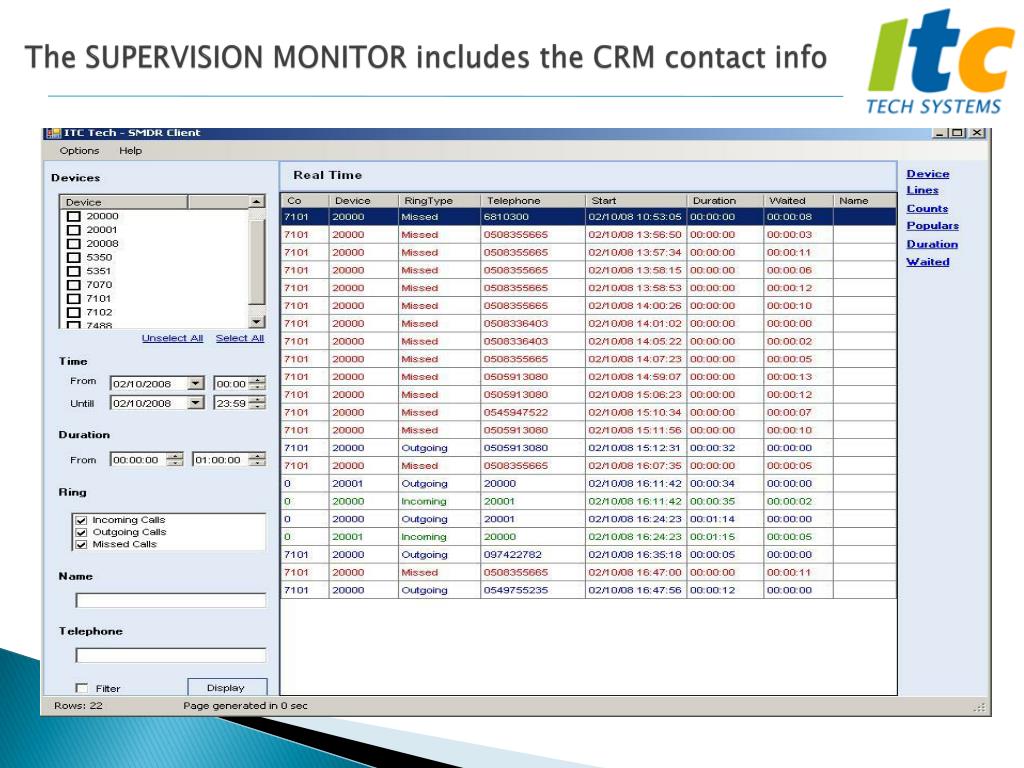
Task: Click the From time 00:00 spinner
Action: [x=259, y=383]
